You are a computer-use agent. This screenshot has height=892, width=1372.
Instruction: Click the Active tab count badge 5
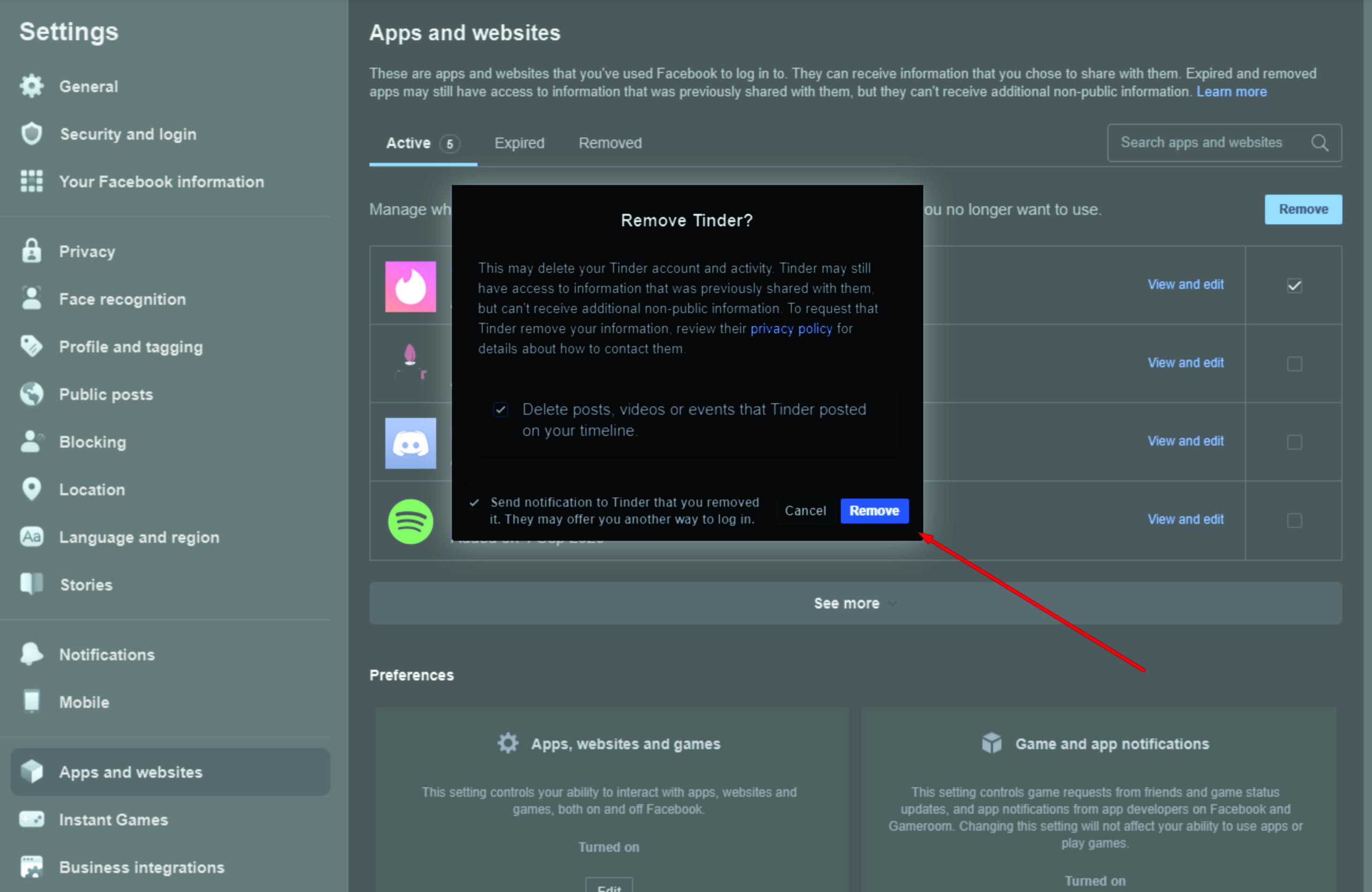click(450, 144)
